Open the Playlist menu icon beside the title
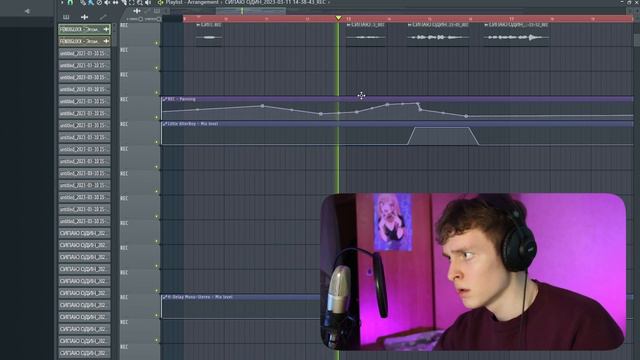640x360 pixels. point(160,2)
